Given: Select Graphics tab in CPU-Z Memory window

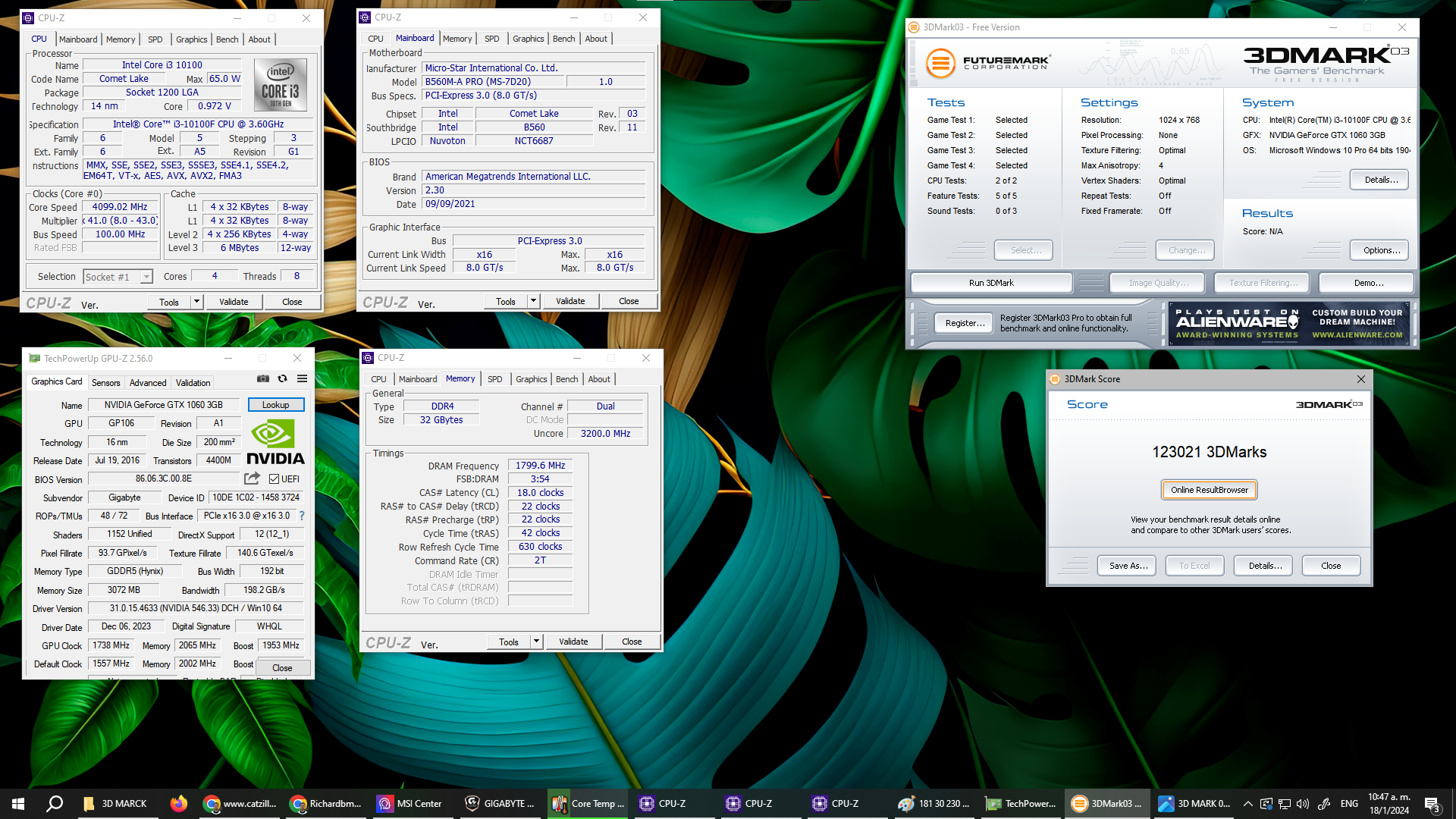Looking at the screenshot, I should click(532, 379).
